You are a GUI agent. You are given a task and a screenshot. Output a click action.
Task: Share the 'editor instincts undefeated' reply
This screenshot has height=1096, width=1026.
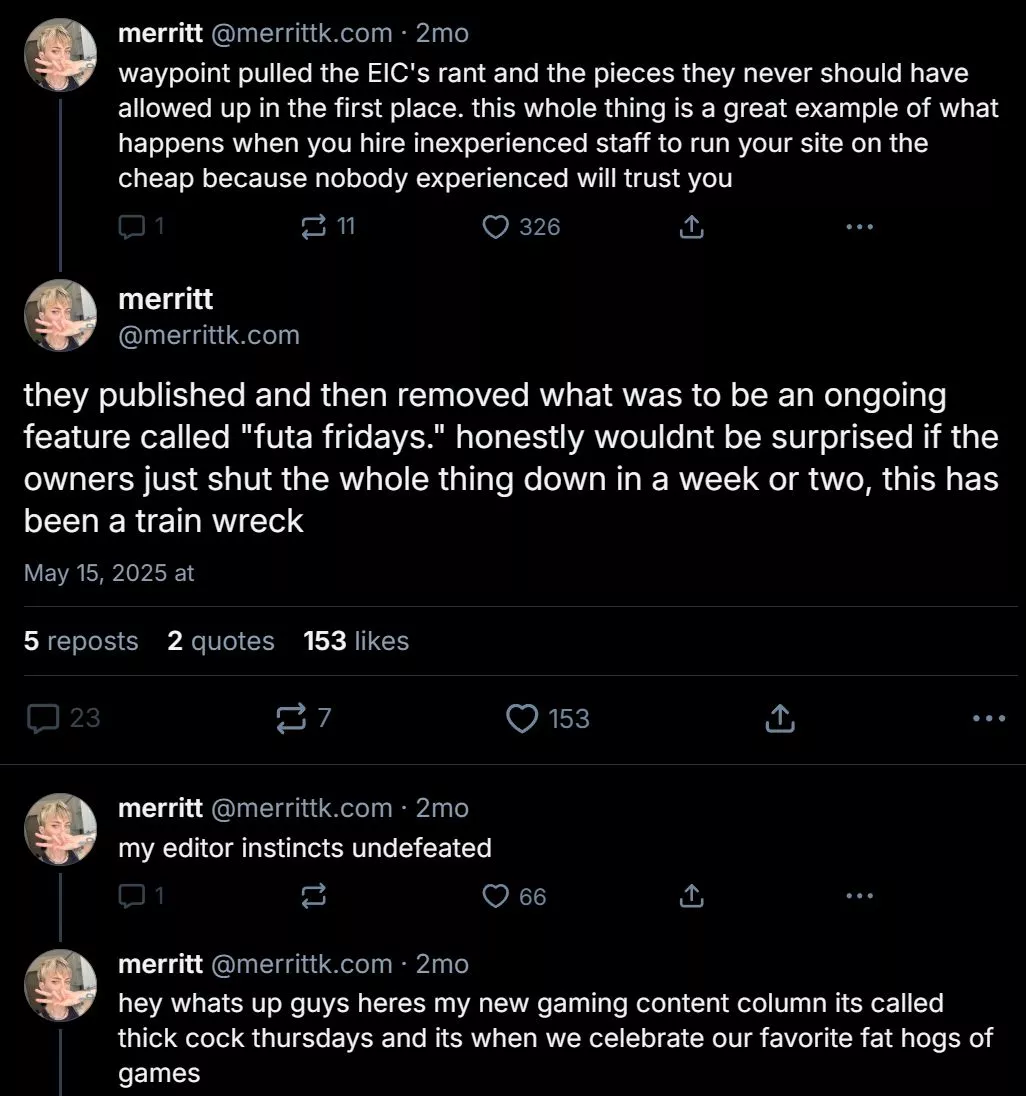691,897
